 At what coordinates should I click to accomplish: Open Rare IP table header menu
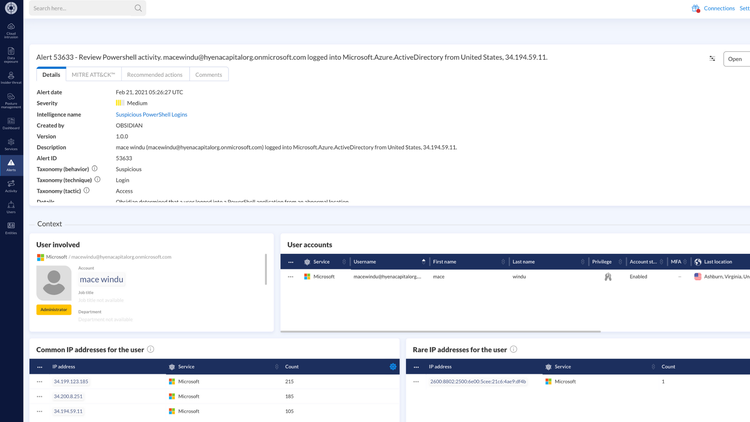click(x=416, y=366)
